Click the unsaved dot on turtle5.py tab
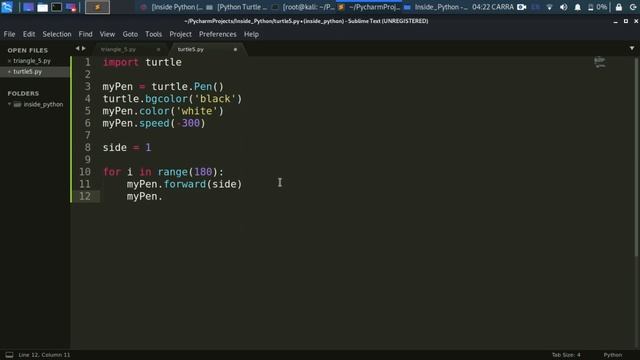The height and width of the screenshot is (360, 640). [x=235, y=49]
